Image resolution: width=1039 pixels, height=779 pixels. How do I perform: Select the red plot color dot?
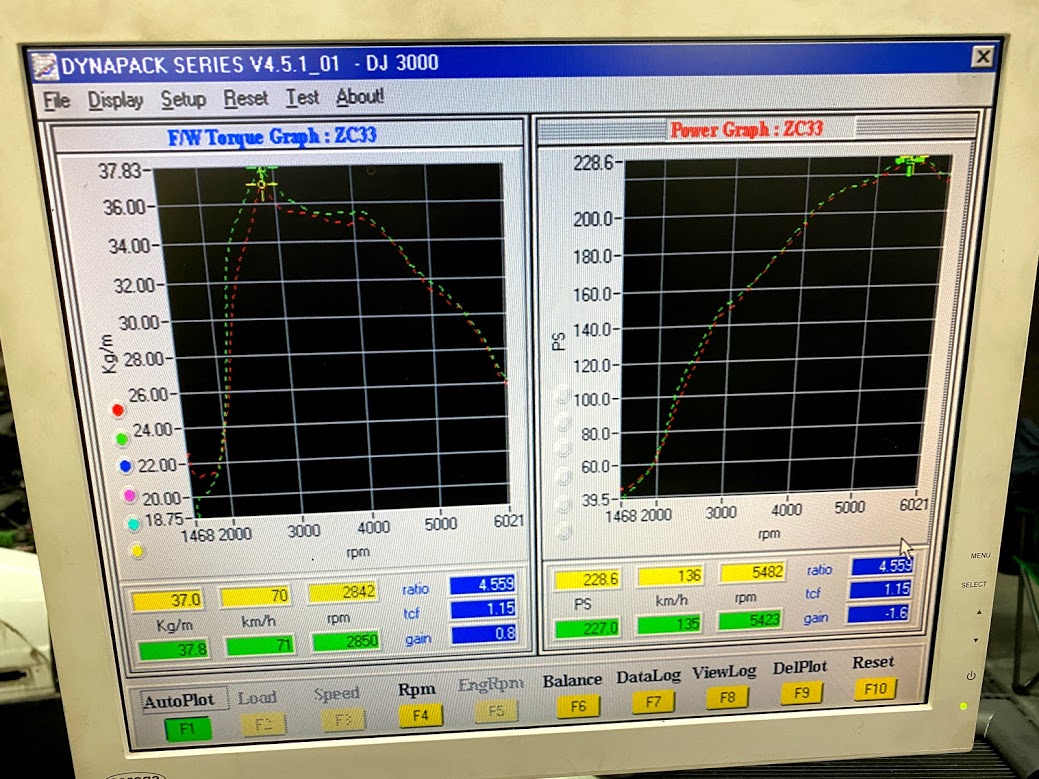click(x=118, y=410)
